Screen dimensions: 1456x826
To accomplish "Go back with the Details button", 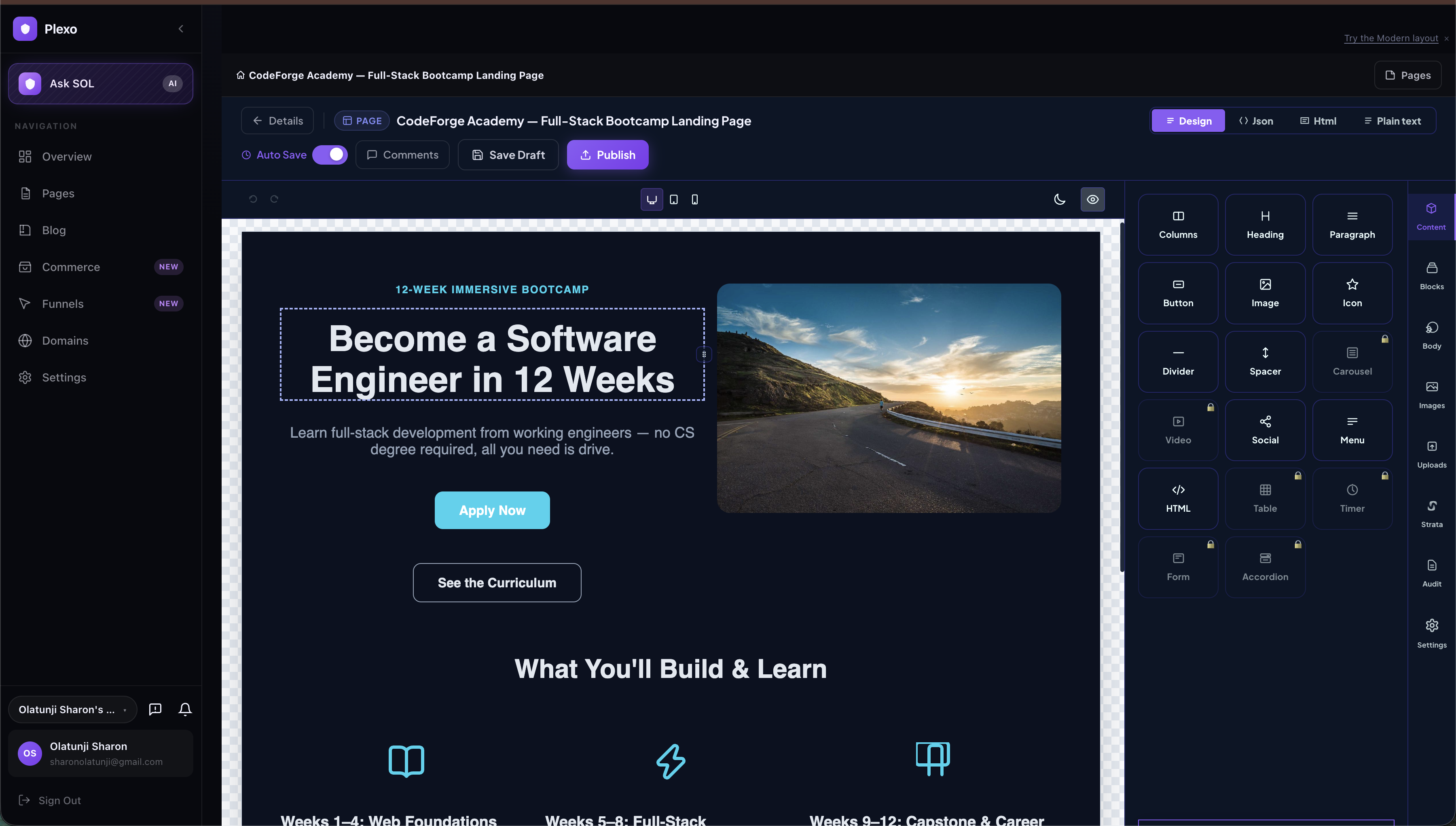I will point(277,121).
